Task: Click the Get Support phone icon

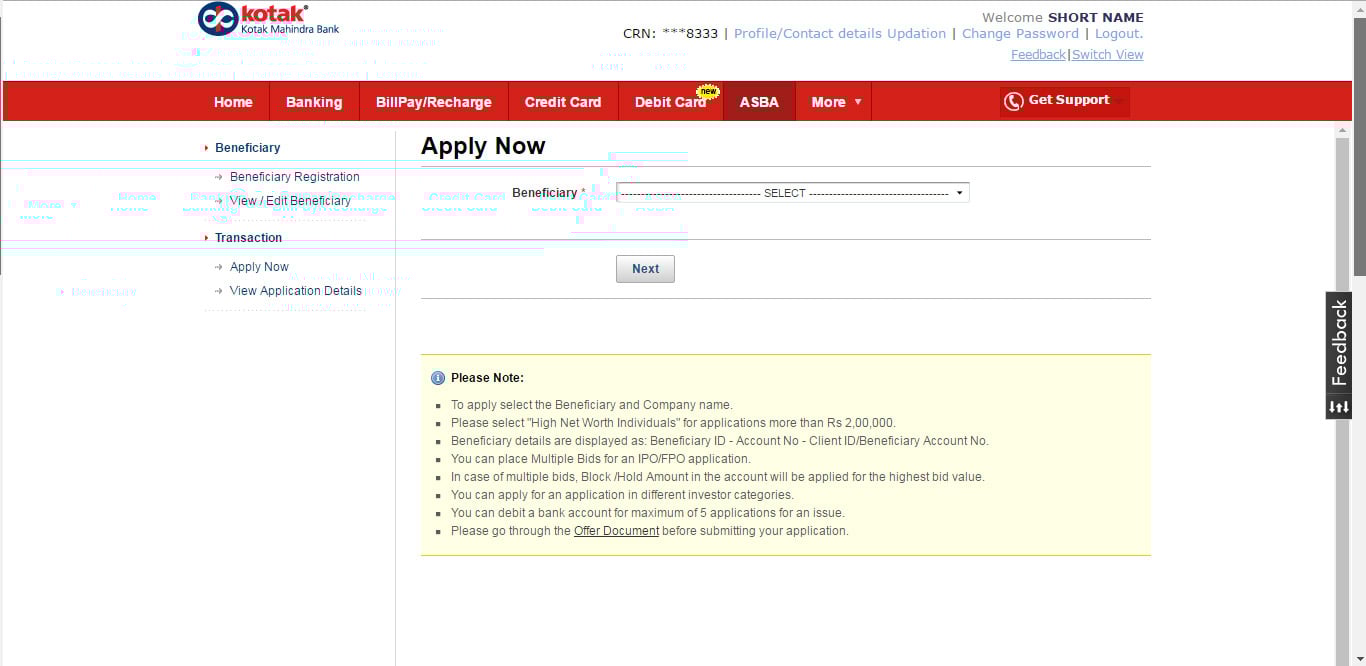Action: point(1013,101)
